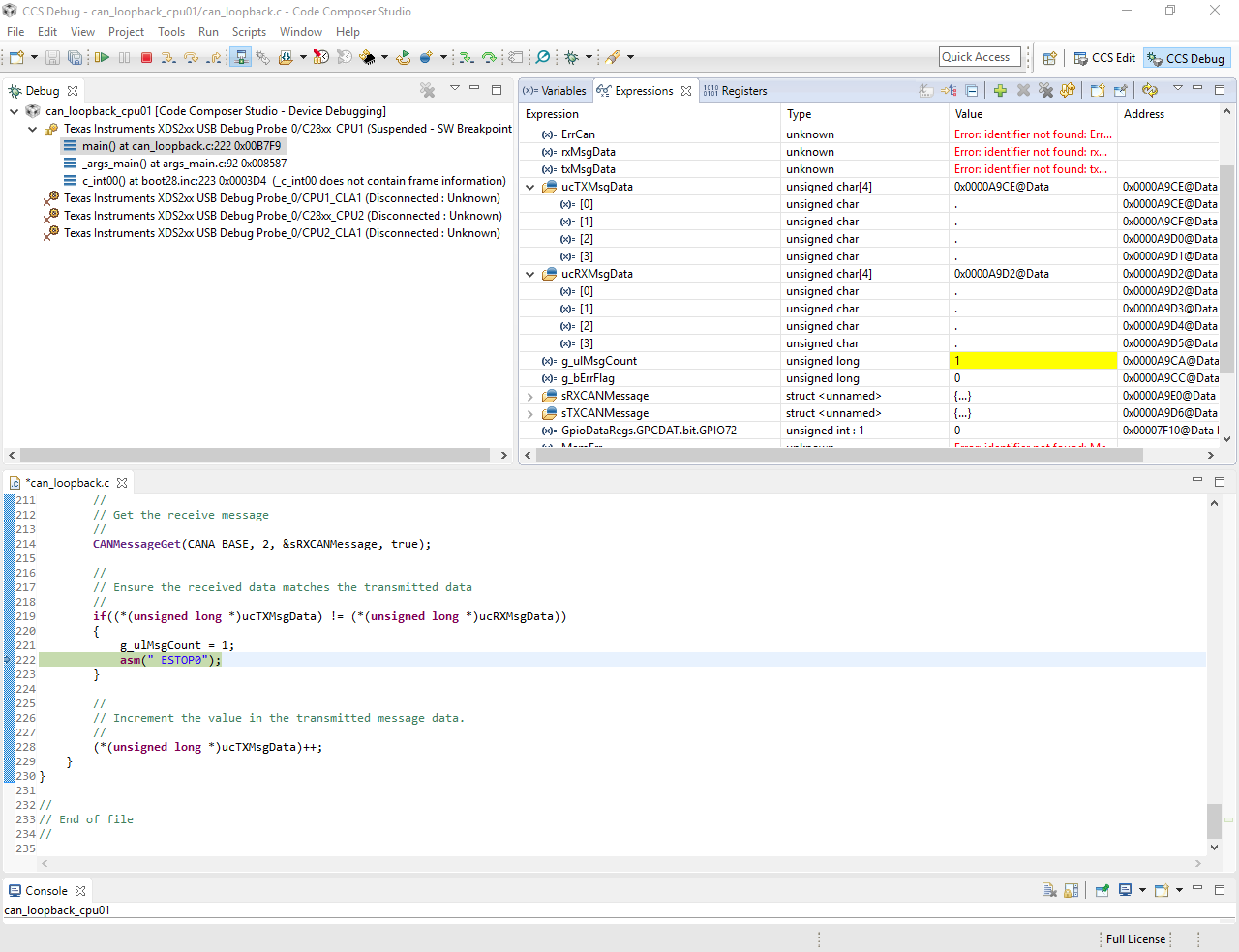Collapse the can_loopback_cpu01 debug tree
Screen dimensions: 1239x952
[15, 111]
